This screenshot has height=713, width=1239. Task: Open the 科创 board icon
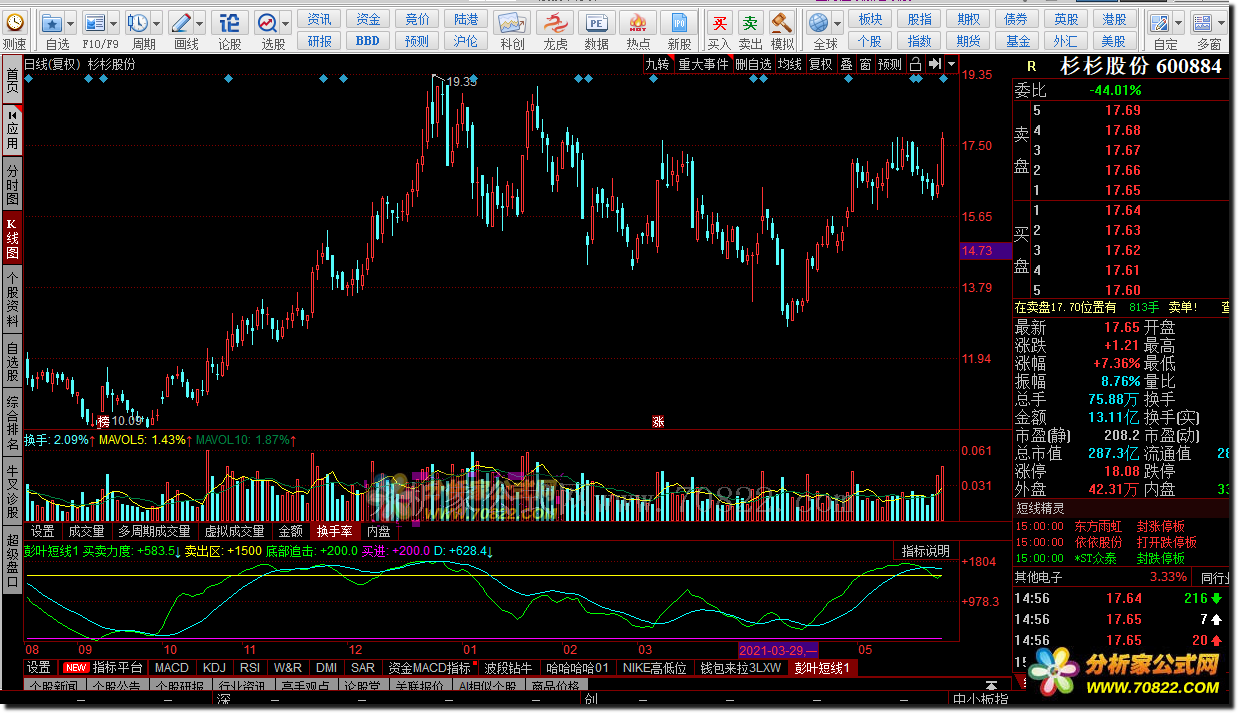coord(512,22)
